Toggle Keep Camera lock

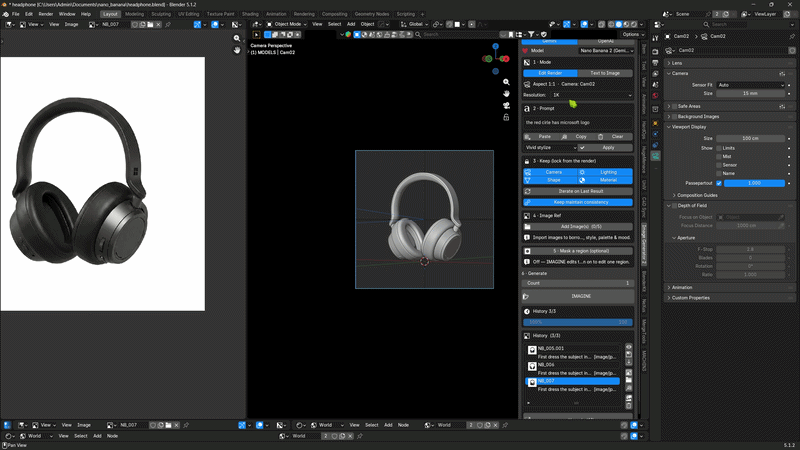click(550, 172)
